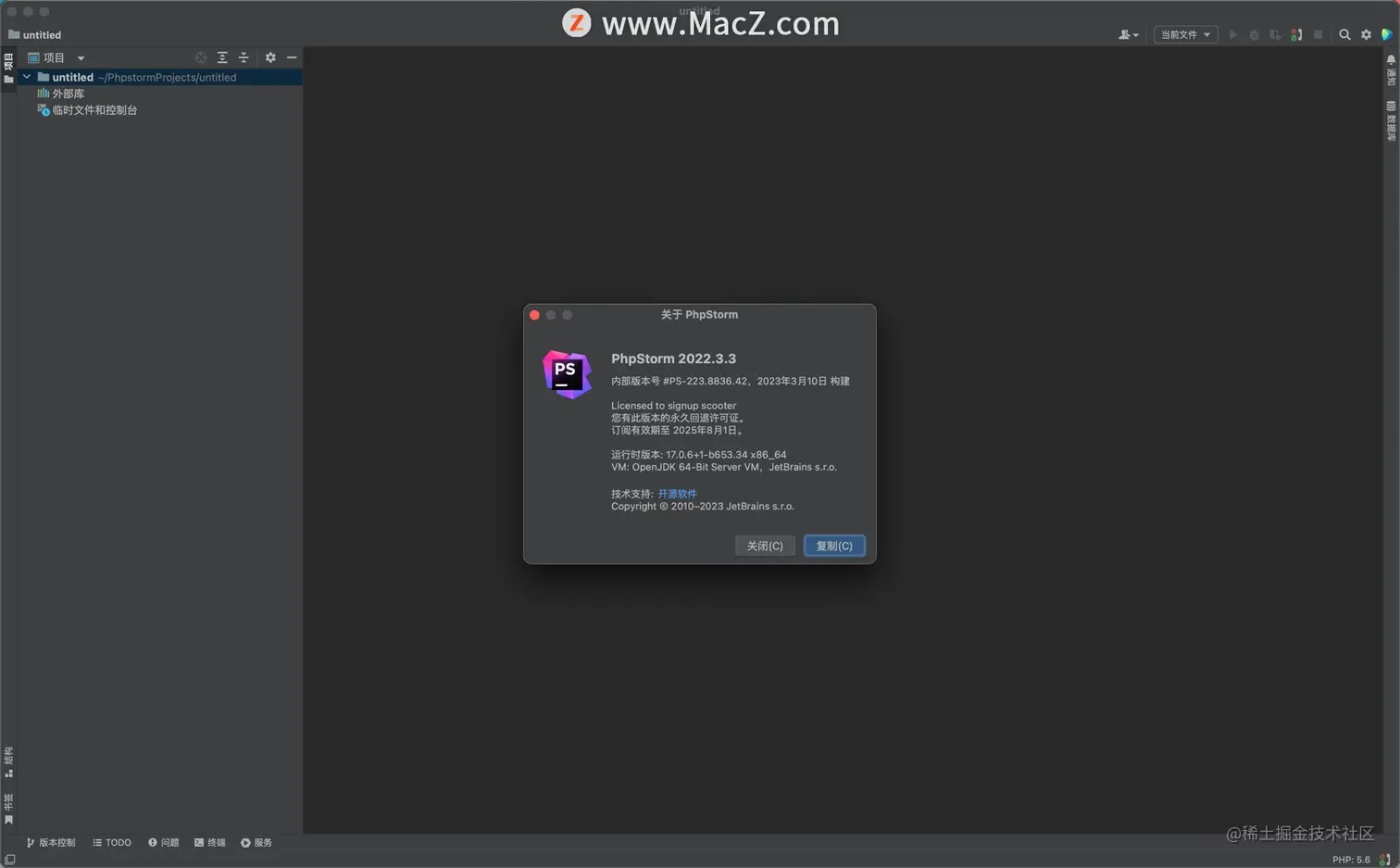Click the Copyright 2010–2023 JetBrains line
This screenshot has height=868, width=1400.
point(702,507)
